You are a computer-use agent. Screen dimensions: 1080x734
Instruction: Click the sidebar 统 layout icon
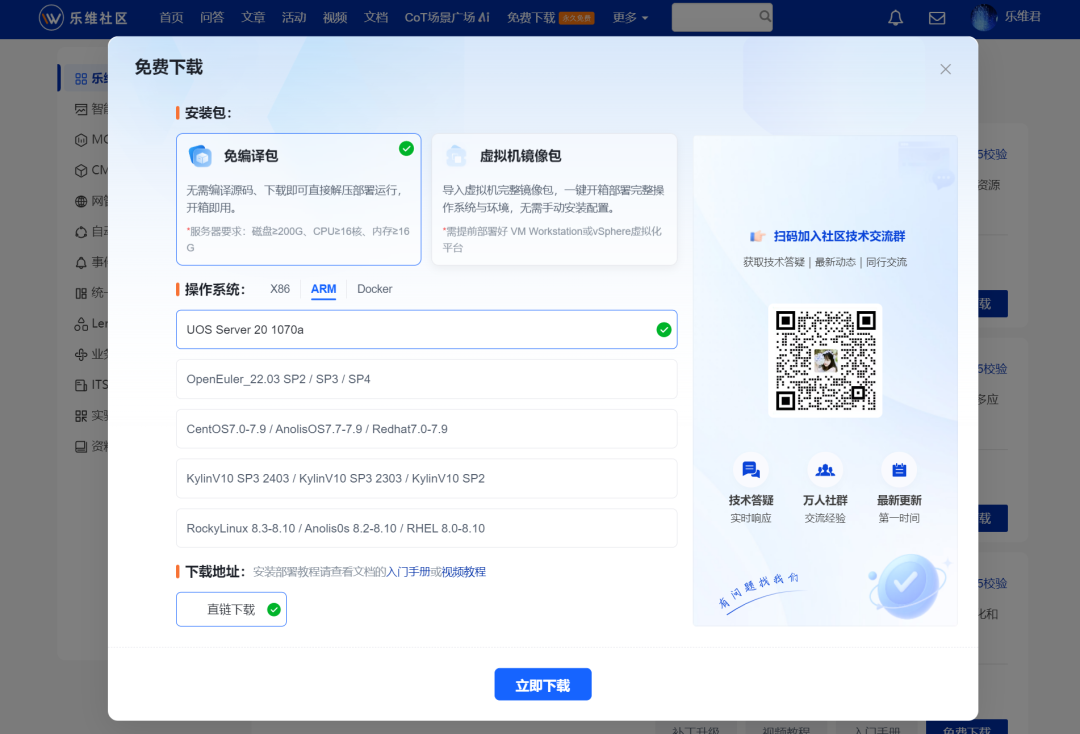pyautogui.click(x=81, y=293)
